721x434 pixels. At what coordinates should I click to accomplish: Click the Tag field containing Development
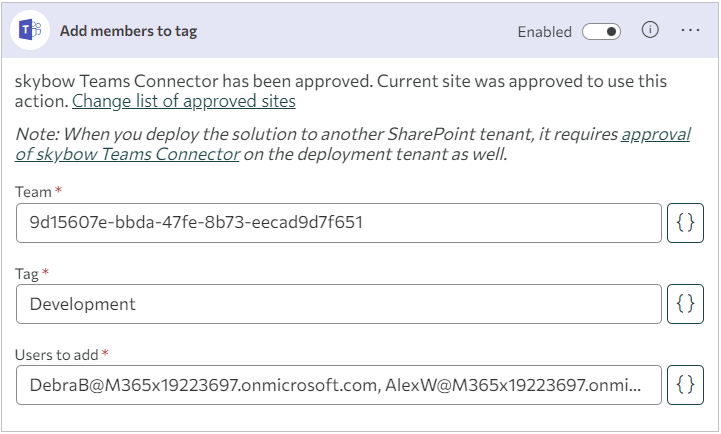tap(339, 304)
